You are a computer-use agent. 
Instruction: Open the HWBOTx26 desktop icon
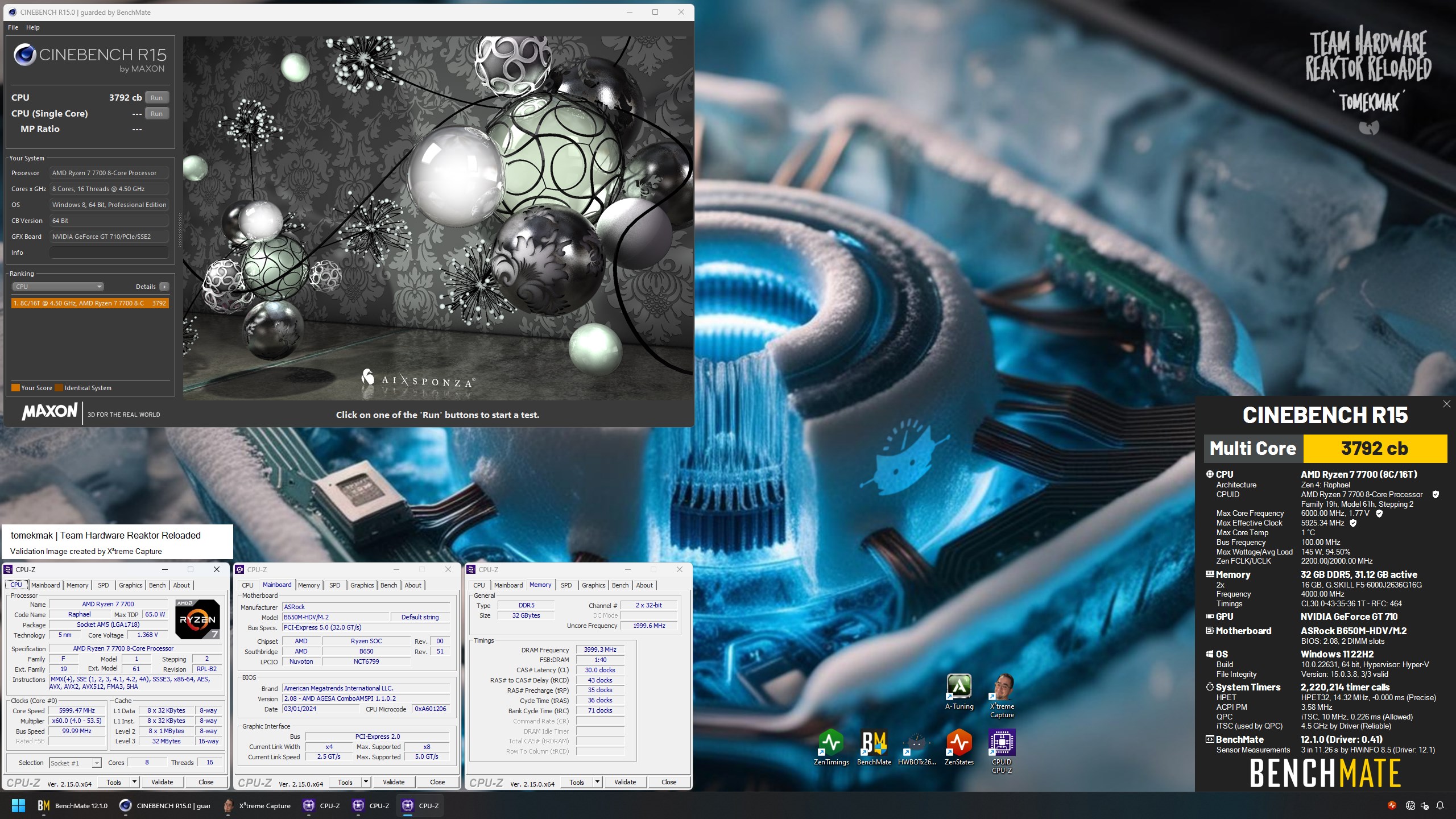pyautogui.click(x=916, y=747)
